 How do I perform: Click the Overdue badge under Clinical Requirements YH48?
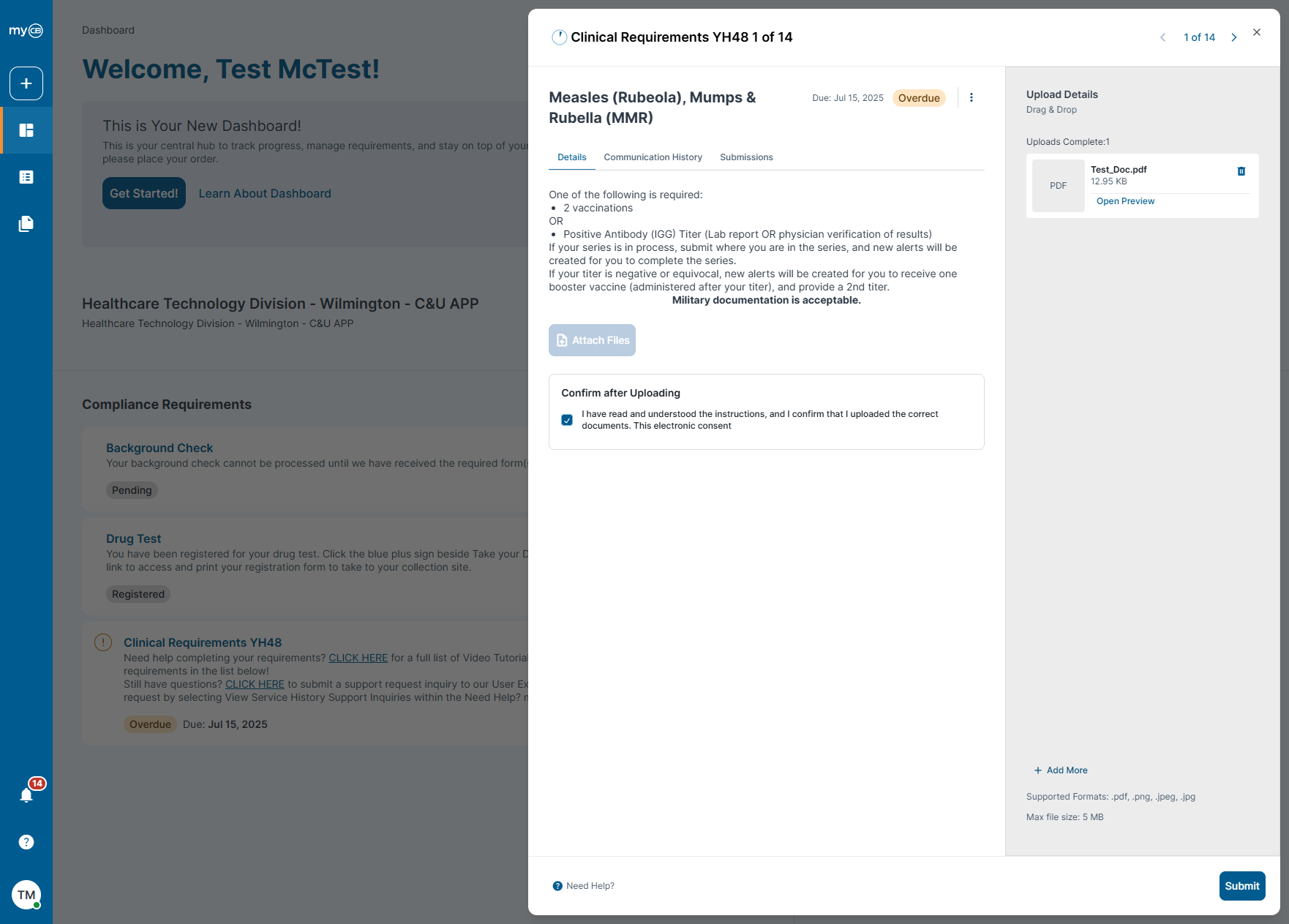[150, 724]
